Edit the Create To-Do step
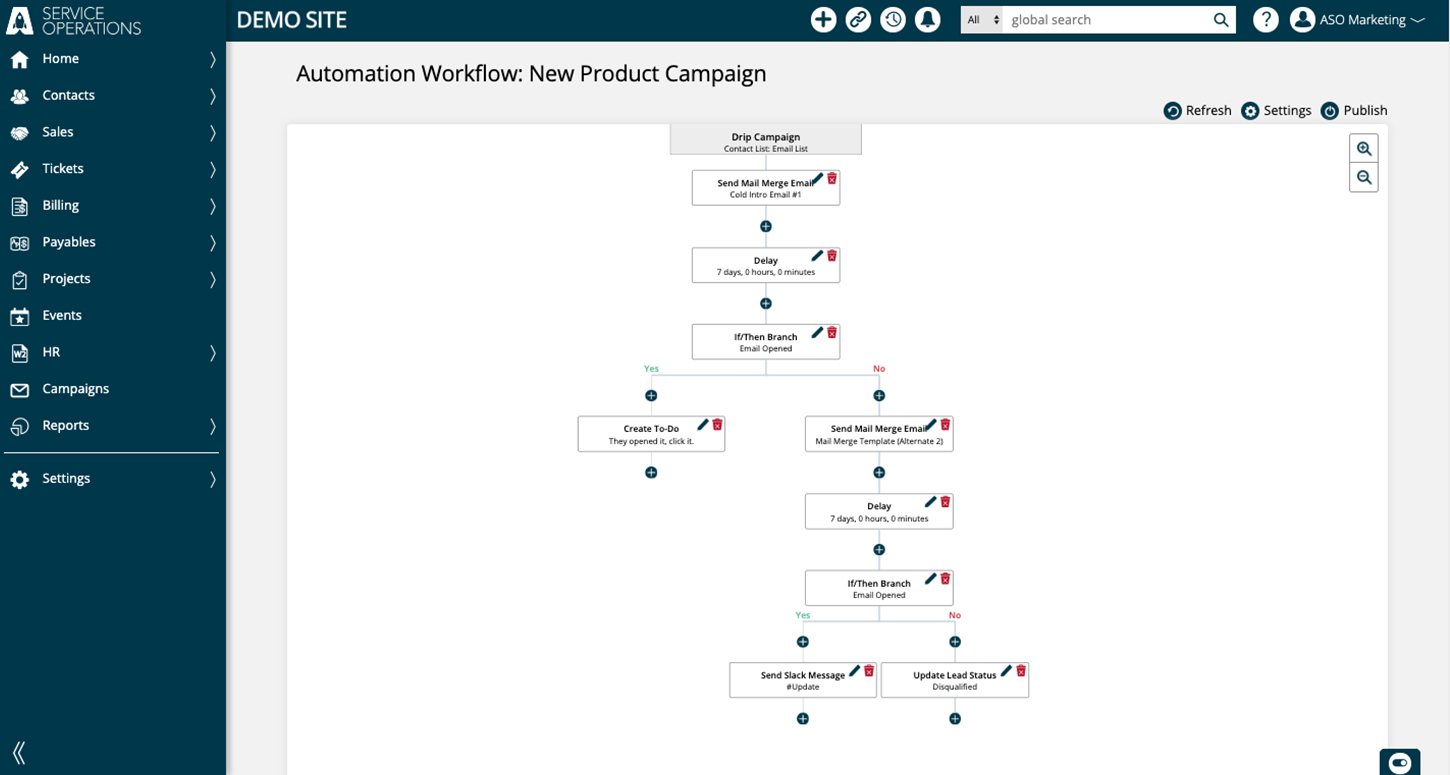The height and width of the screenshot is (775, 1450). click(703, 424)
